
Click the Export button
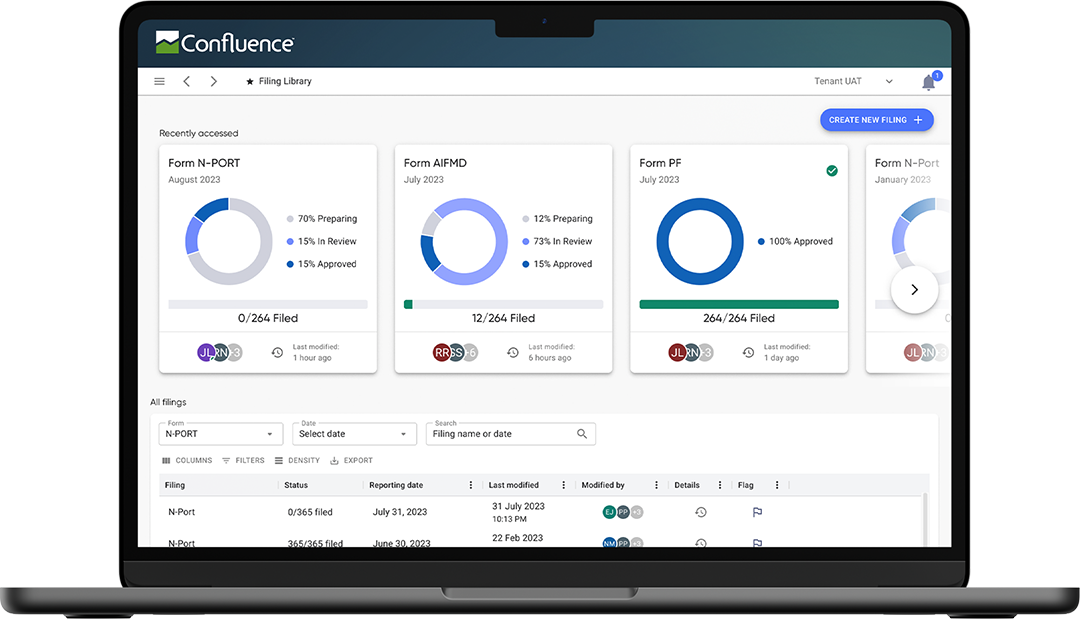pyautogui.click(x=351, y=461)
